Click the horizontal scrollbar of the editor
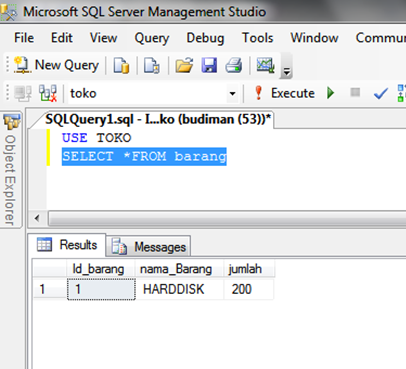This screenshot has height=369, width=406. click(x=227, y=219)
